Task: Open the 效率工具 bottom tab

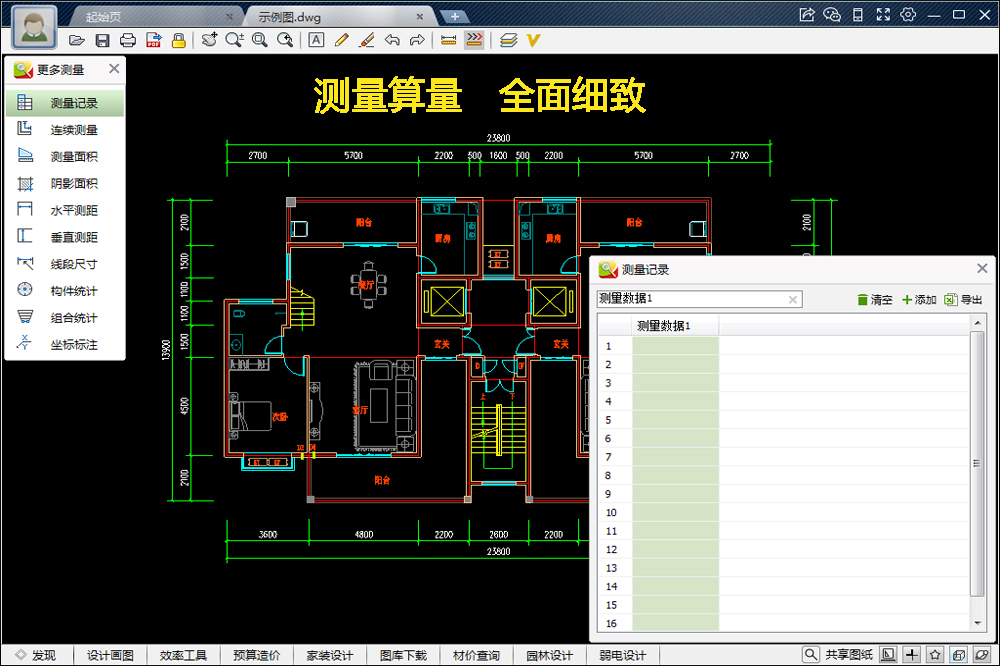Action: (183, 655)
